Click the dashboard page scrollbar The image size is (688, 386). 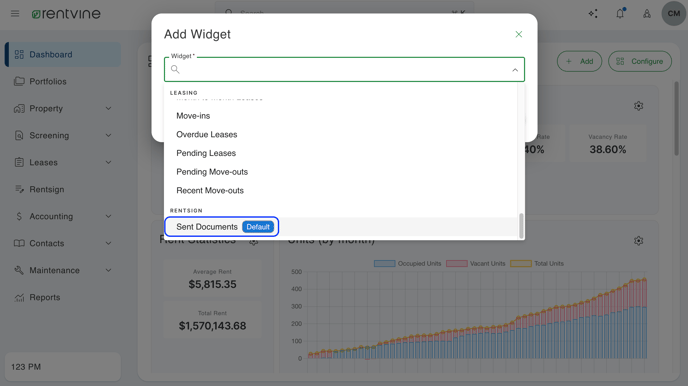tap(677, 118)
